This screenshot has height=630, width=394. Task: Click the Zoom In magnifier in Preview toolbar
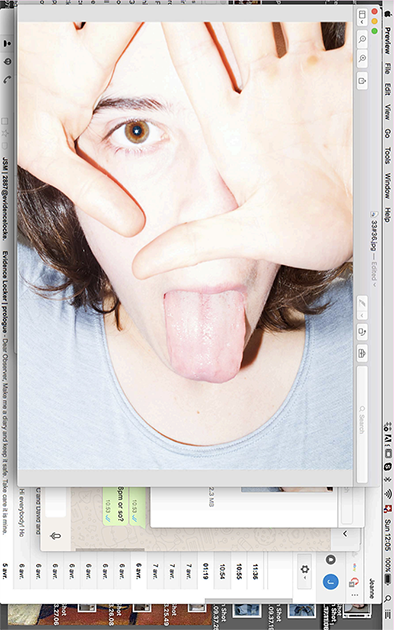pos(362,59)
